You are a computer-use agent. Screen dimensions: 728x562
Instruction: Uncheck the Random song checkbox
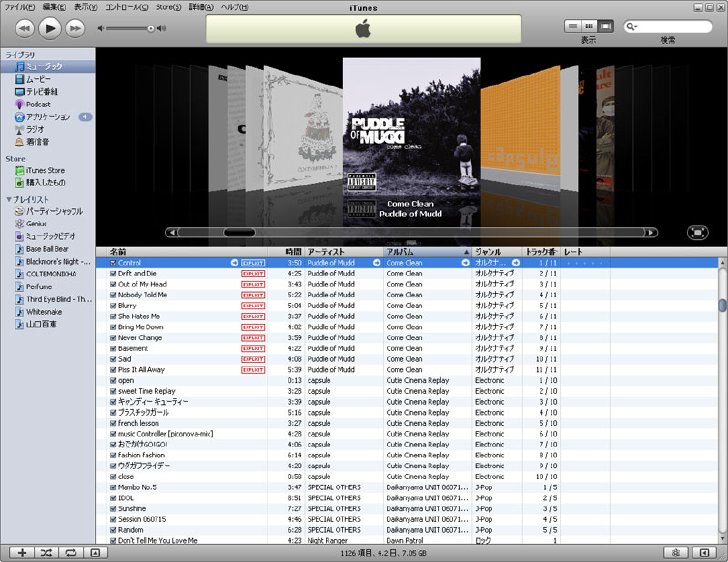pos(113,530)
